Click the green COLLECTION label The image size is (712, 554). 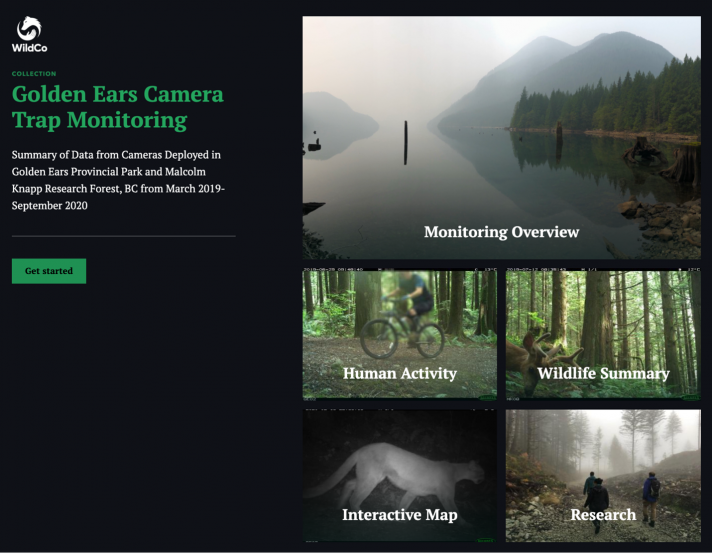pos(34,74)
